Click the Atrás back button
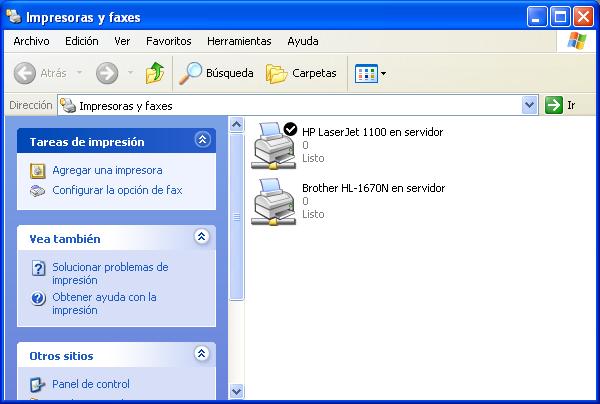The width and height of the screenshot is (600, 404). pyautogui.click(x=42, y=73)
